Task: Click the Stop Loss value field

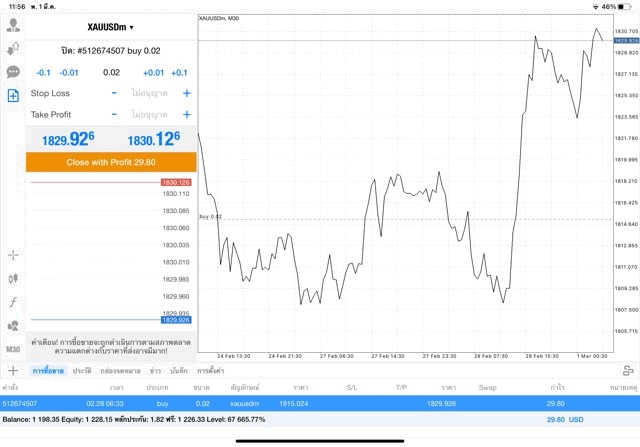Action: click(x=150, y=93)
